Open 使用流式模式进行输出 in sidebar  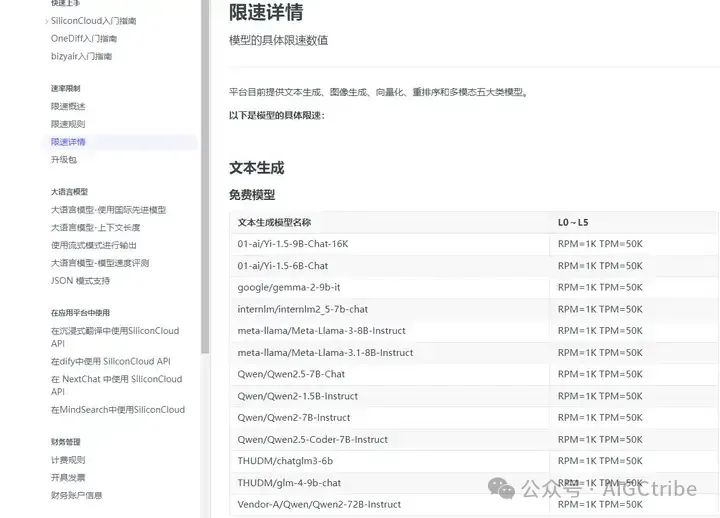[x=94, y=245]
